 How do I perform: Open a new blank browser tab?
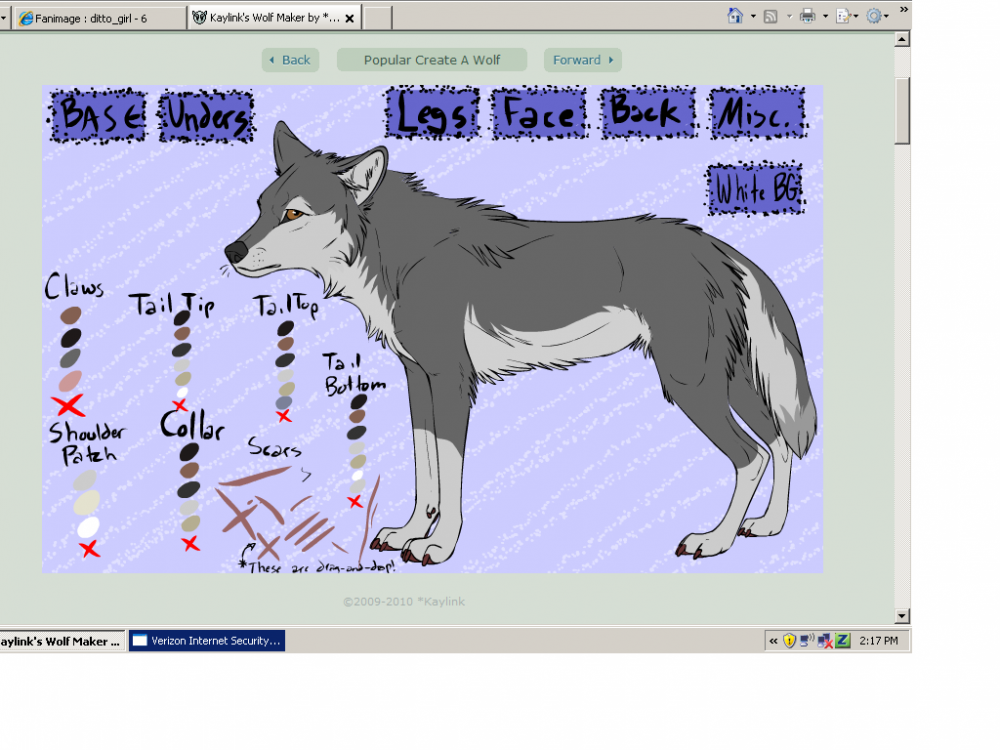378,18
